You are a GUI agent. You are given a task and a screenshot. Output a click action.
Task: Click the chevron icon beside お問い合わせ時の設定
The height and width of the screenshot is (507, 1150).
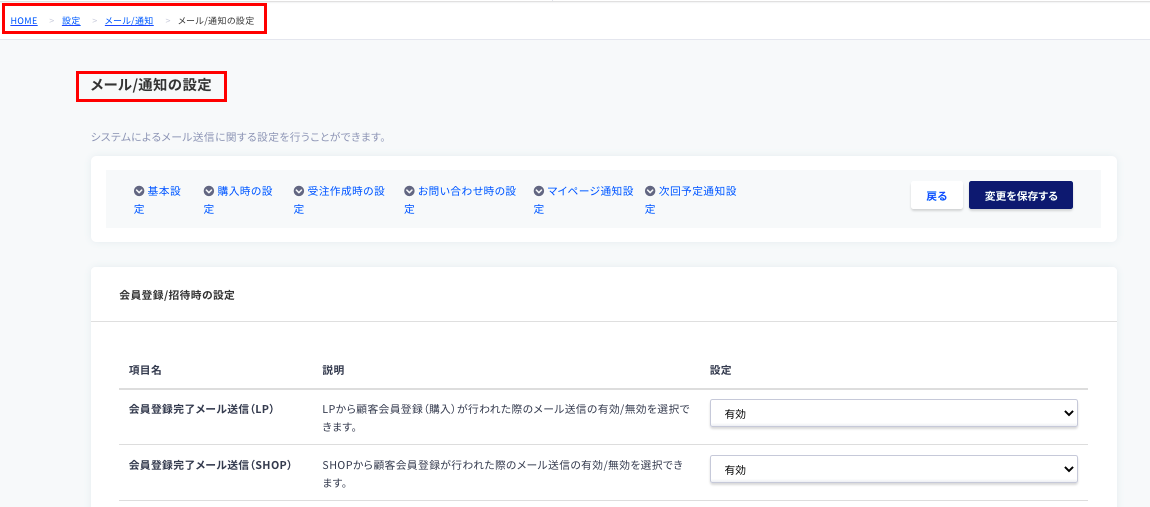[409, 191]
